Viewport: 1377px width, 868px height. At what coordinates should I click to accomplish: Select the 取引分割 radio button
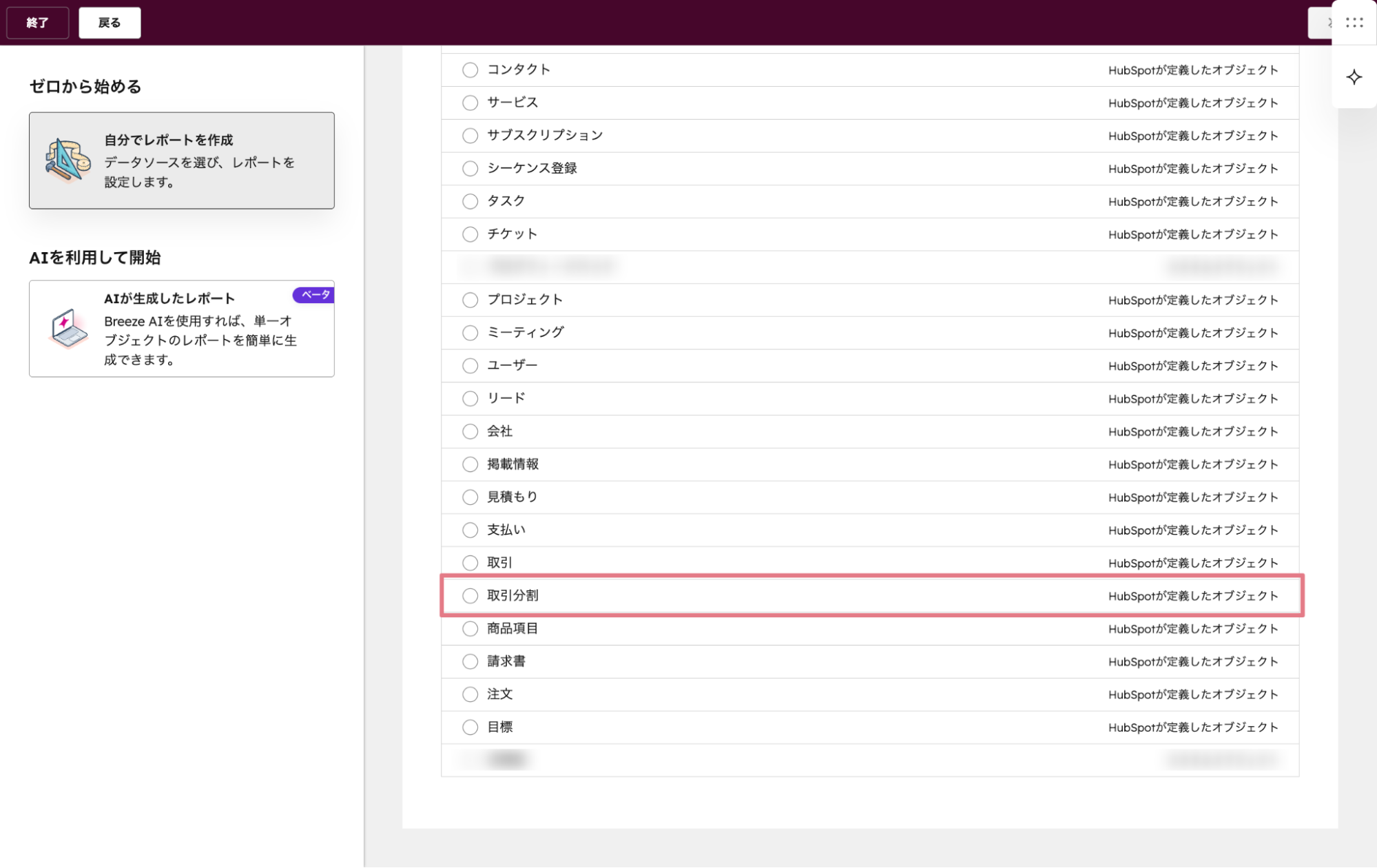point(470,596)
